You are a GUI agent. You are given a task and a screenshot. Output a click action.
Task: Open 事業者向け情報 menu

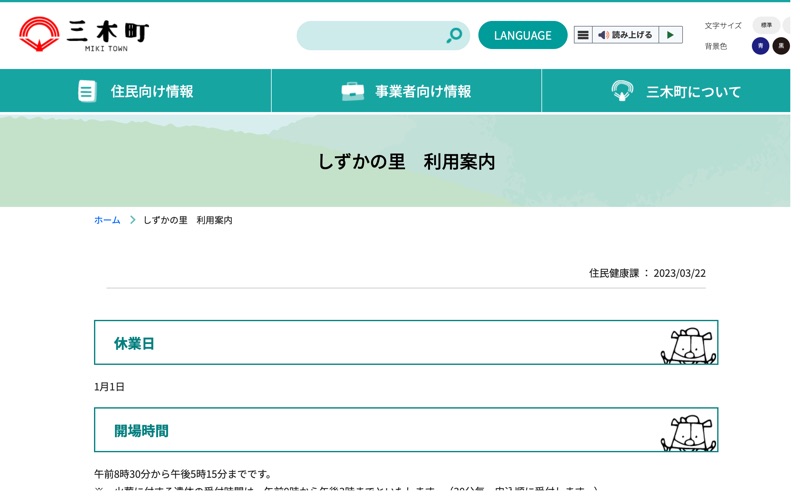pos(407,91)
